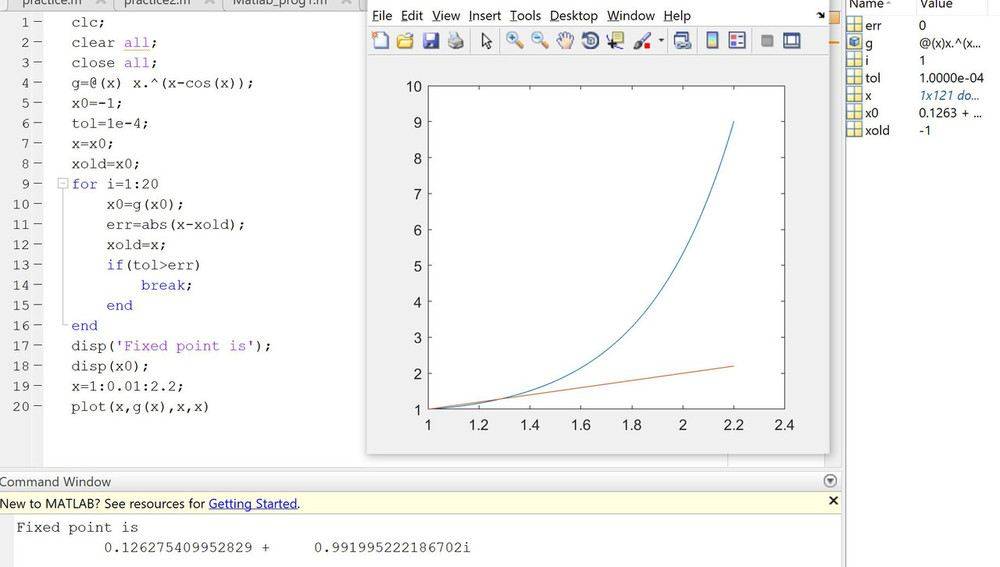Toggle the Insert Colorbar button
The height and width of the screenshot is (567, 1000).
[x=712, y=41]
